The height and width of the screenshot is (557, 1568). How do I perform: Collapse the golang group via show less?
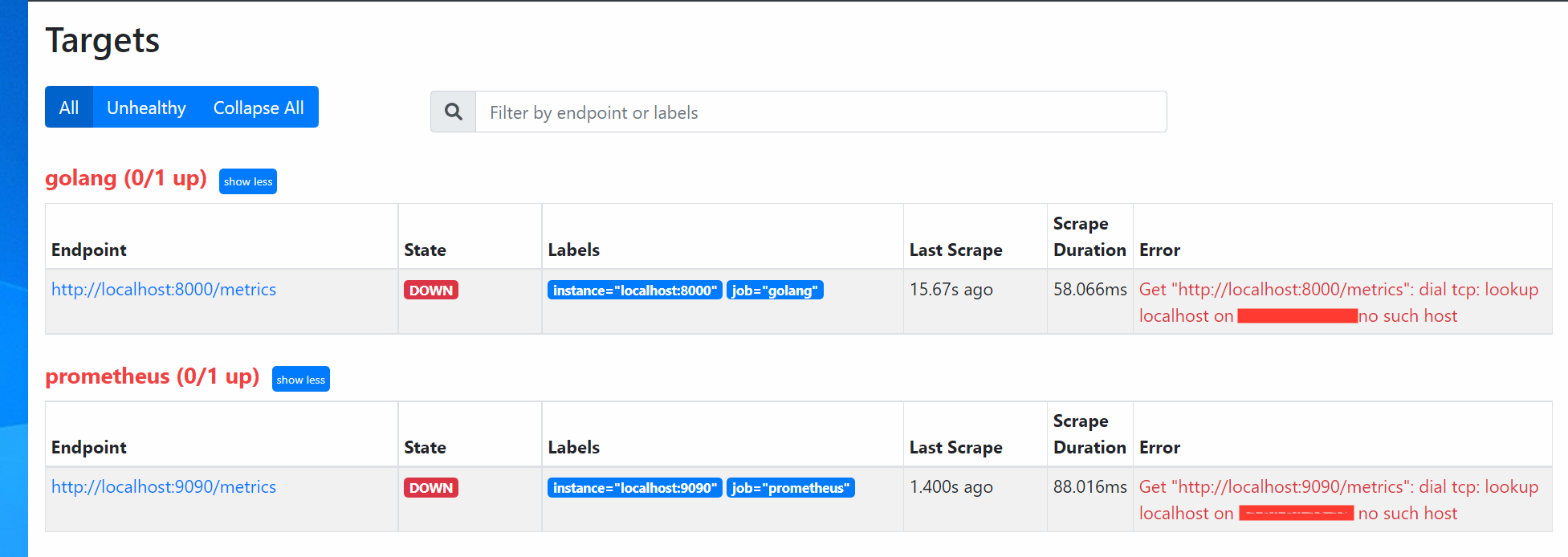click(247, 181)
